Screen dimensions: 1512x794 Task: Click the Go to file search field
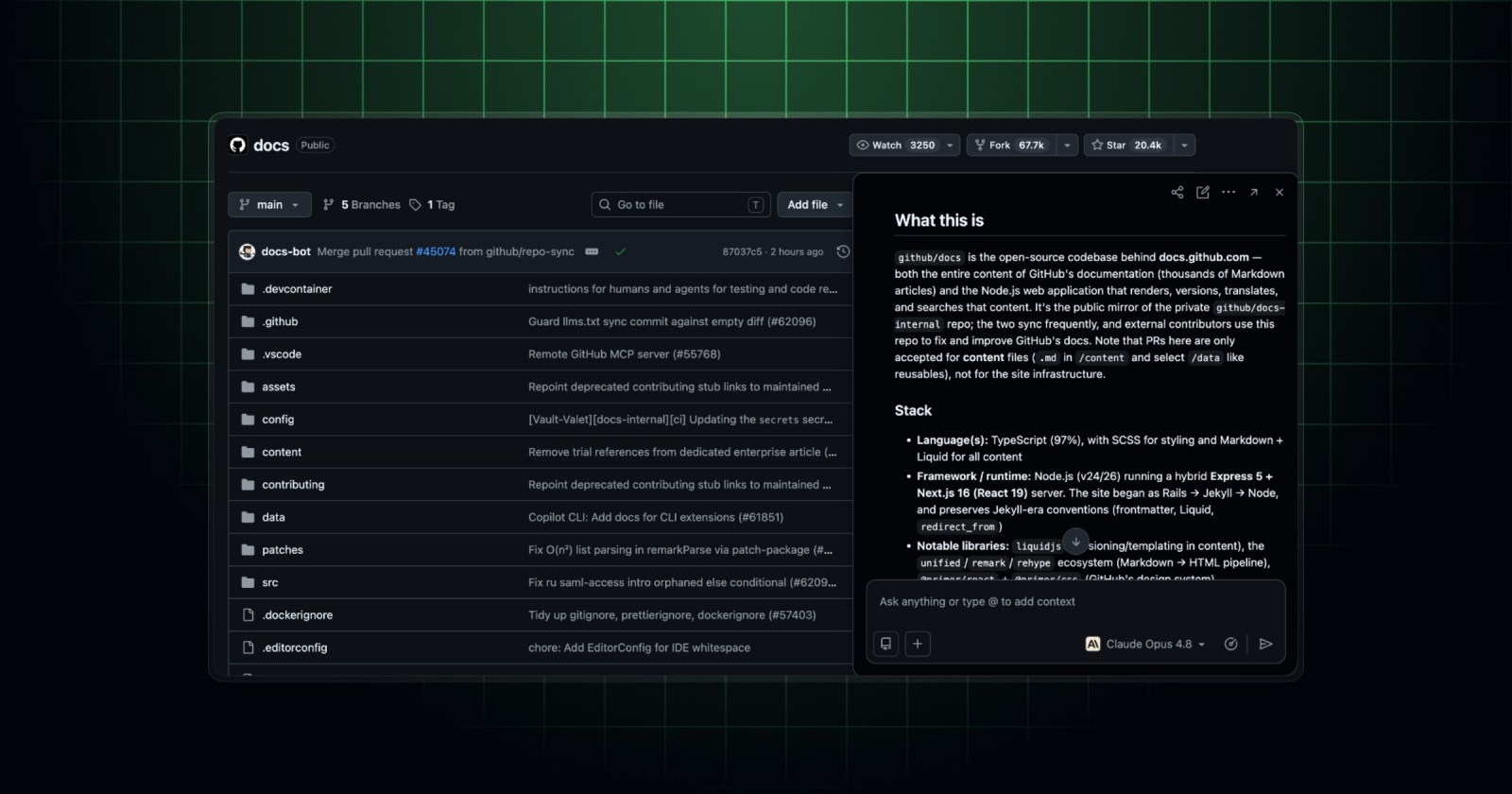click(x=679, y=204)
